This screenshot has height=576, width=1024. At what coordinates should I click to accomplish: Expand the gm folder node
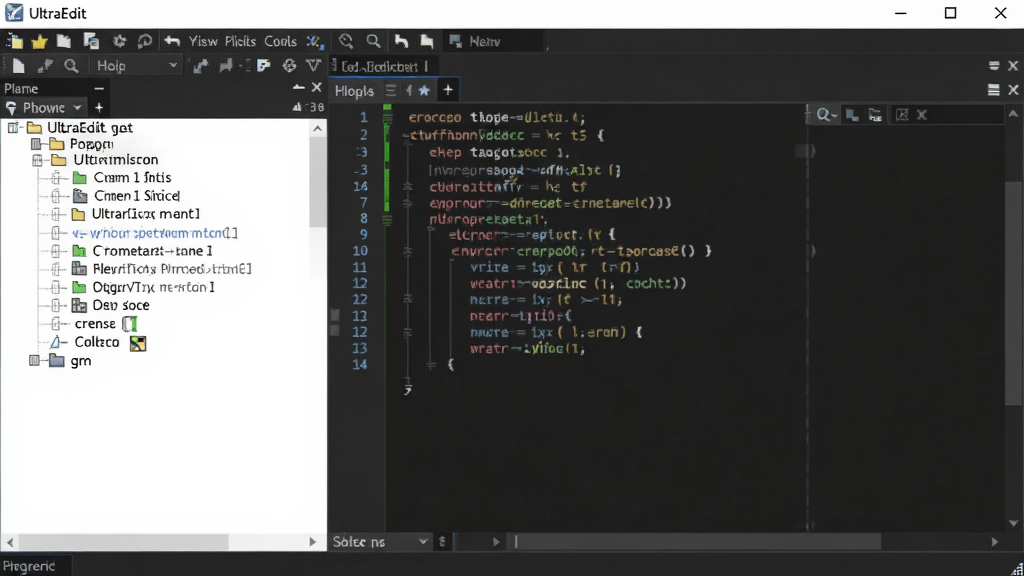click(x=35, y=360)
